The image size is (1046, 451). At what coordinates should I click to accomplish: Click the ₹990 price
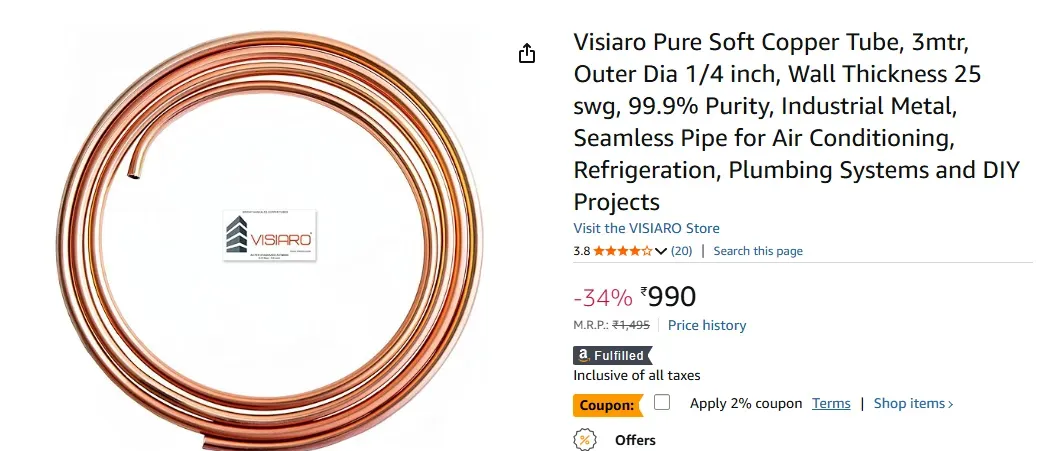(669, 297)
